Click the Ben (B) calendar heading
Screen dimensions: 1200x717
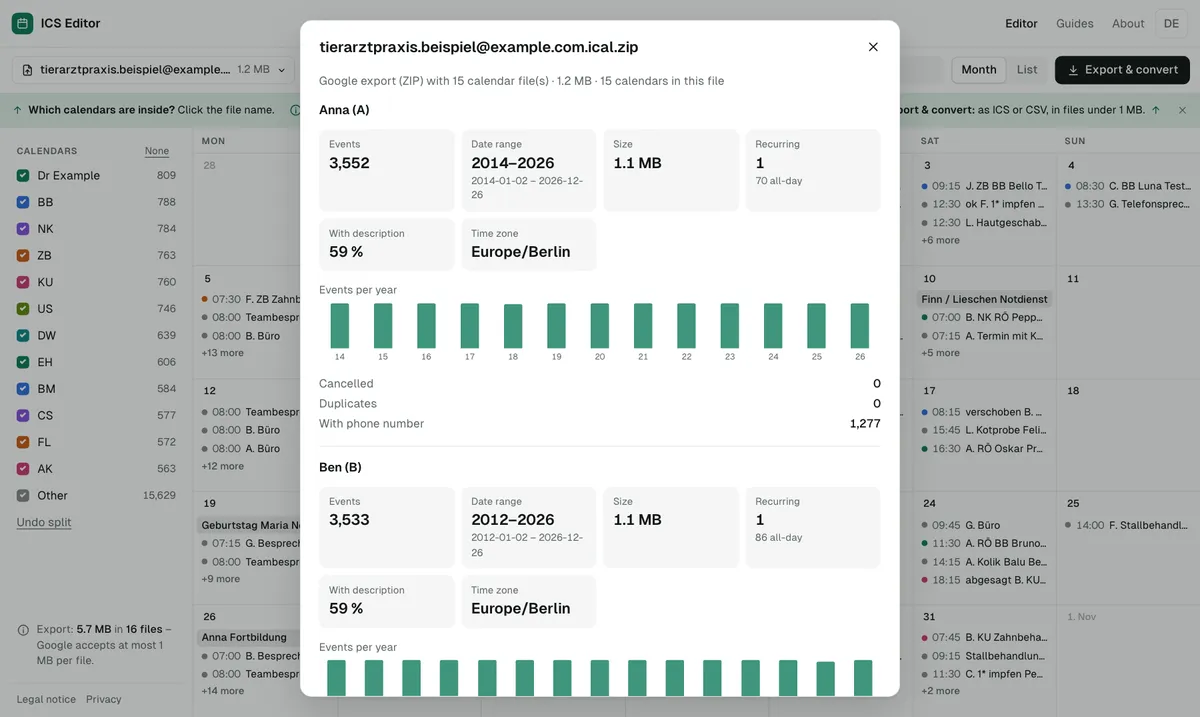point(340,467)
